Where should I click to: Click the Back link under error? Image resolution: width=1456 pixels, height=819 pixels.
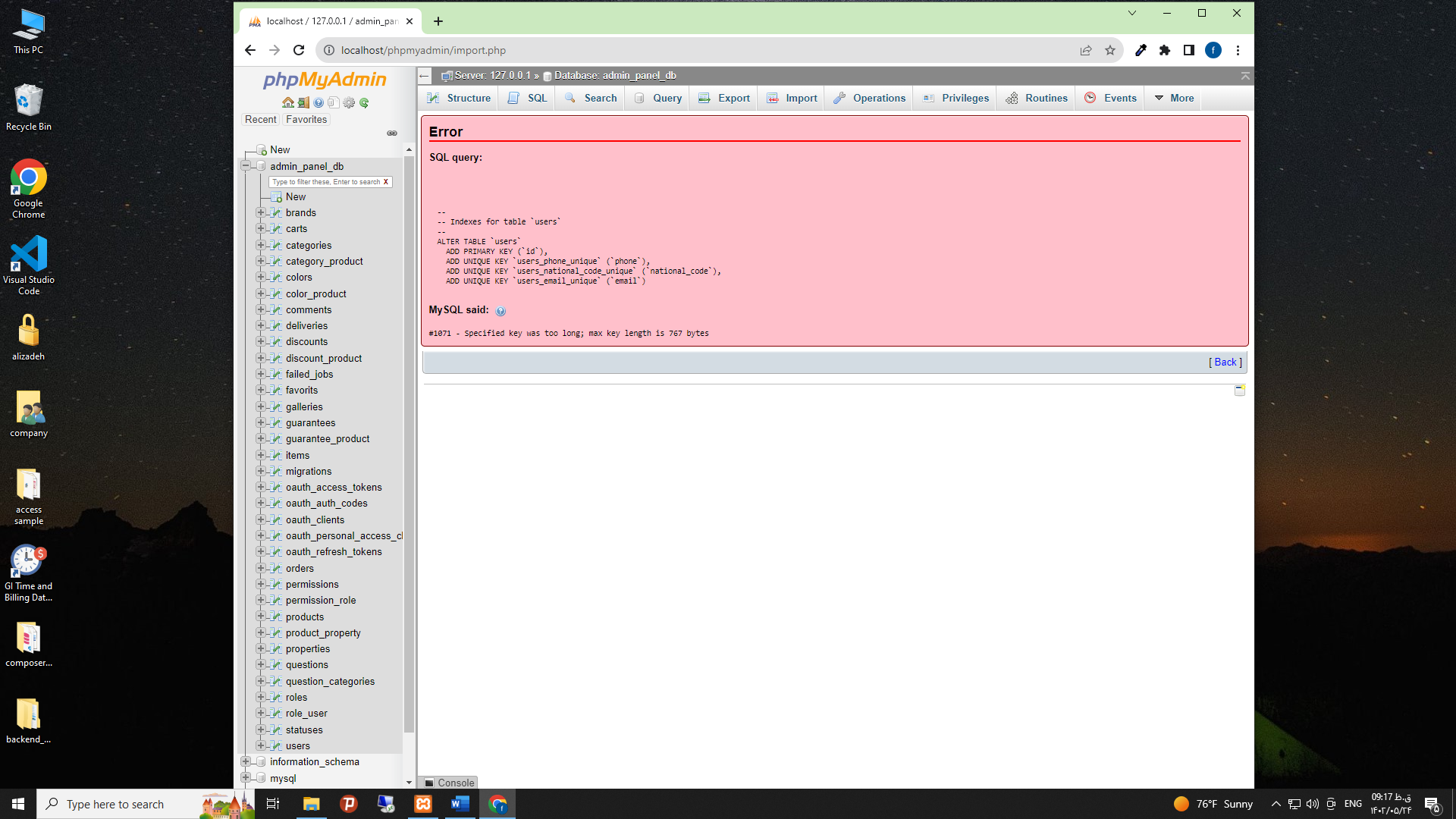coord(1225,362)
